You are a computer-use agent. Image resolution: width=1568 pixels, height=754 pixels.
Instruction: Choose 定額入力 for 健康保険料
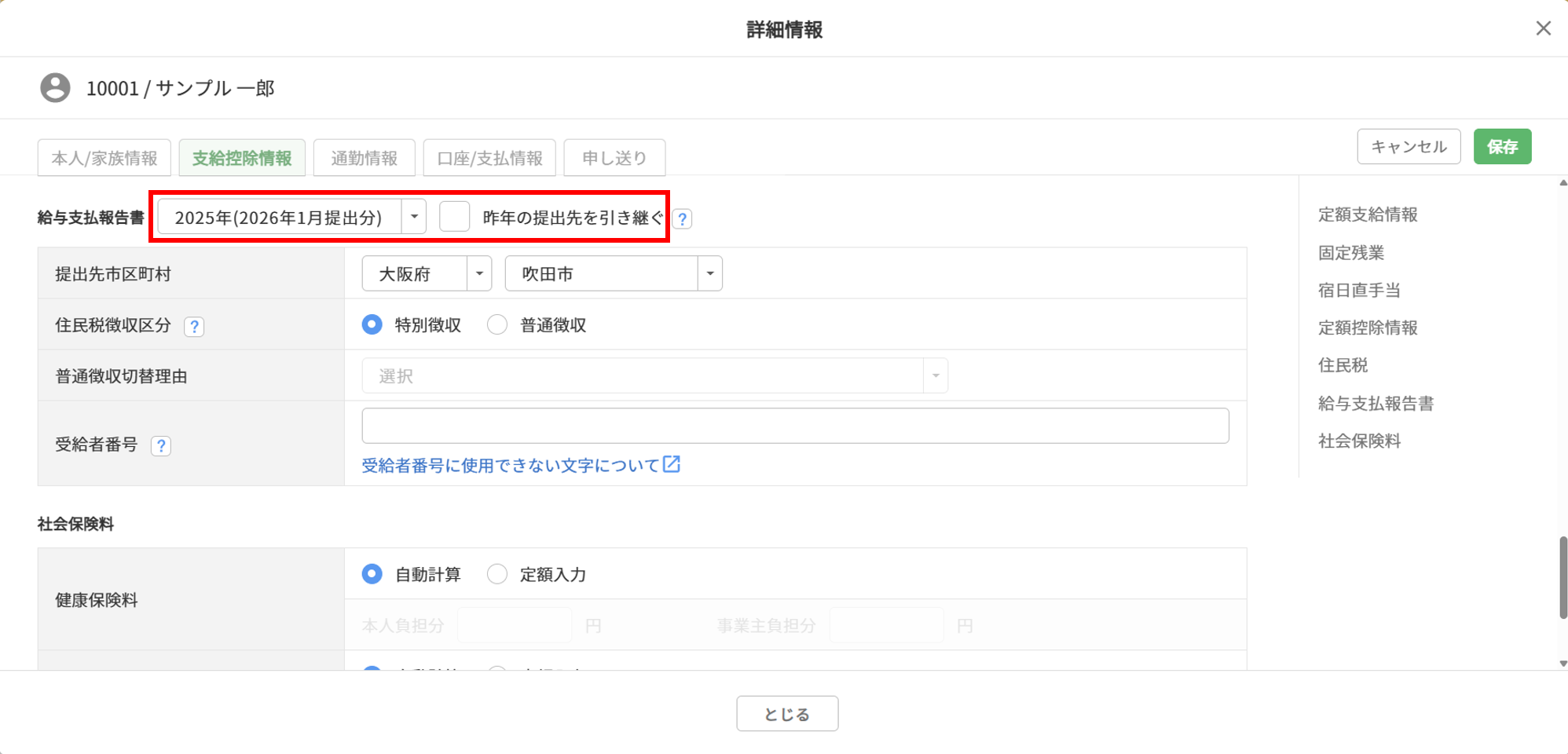point(497,574)
